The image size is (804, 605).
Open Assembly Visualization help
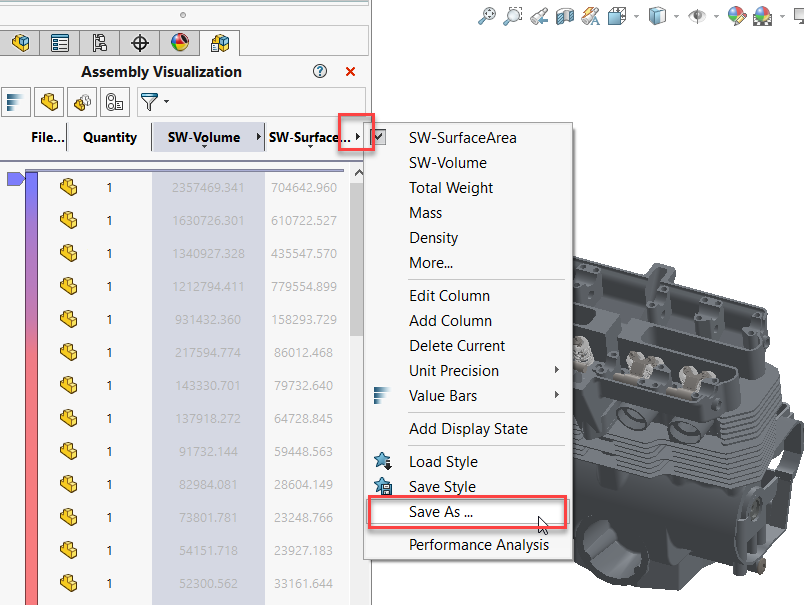click(x=320, y=71)
